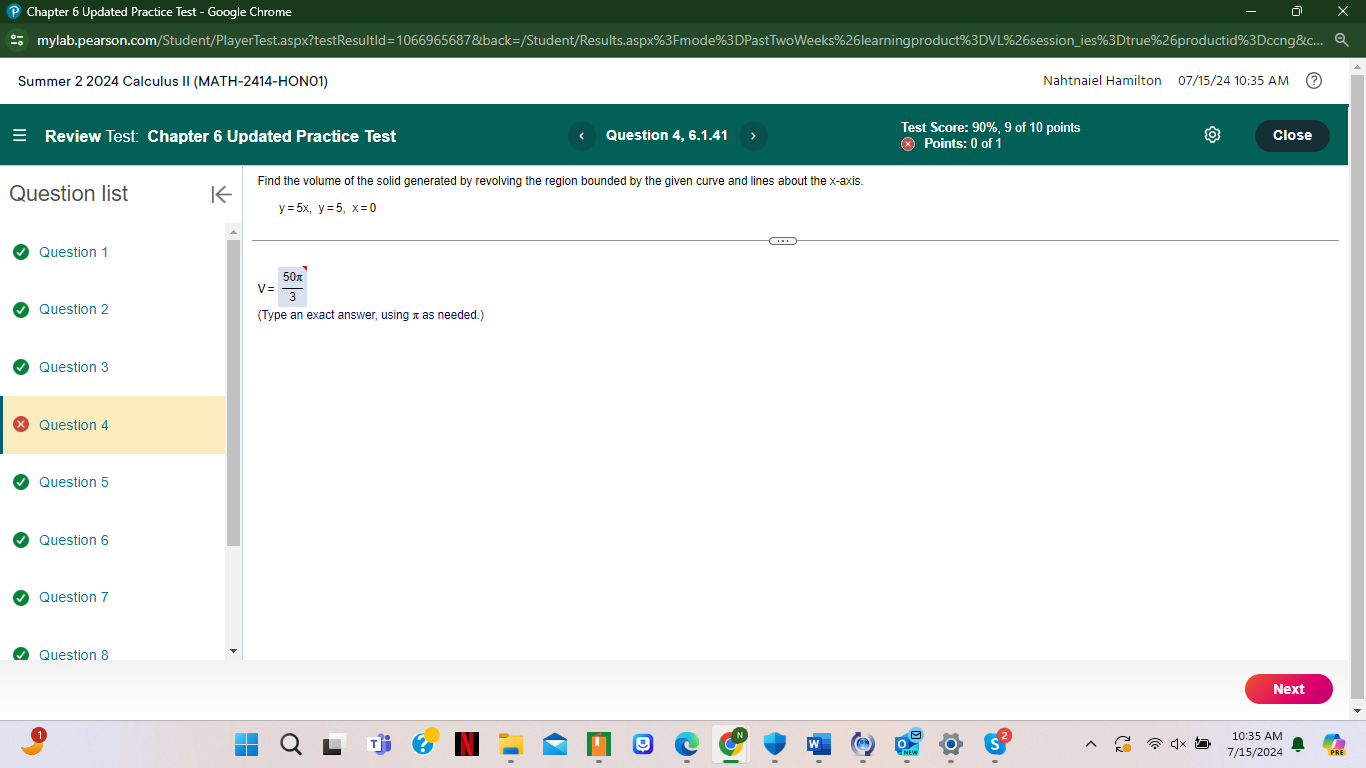Launch Netflix from the taskbar
1366x768 pixels.
tap(466, 745)
